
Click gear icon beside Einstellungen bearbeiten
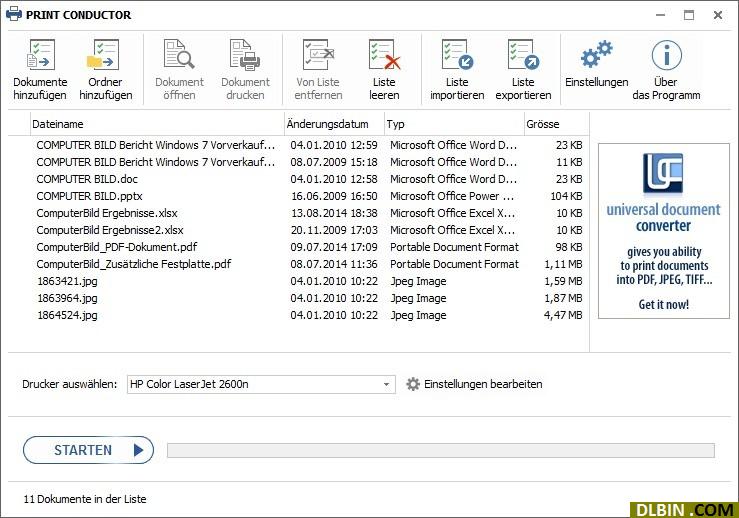[x=413, y=384]
